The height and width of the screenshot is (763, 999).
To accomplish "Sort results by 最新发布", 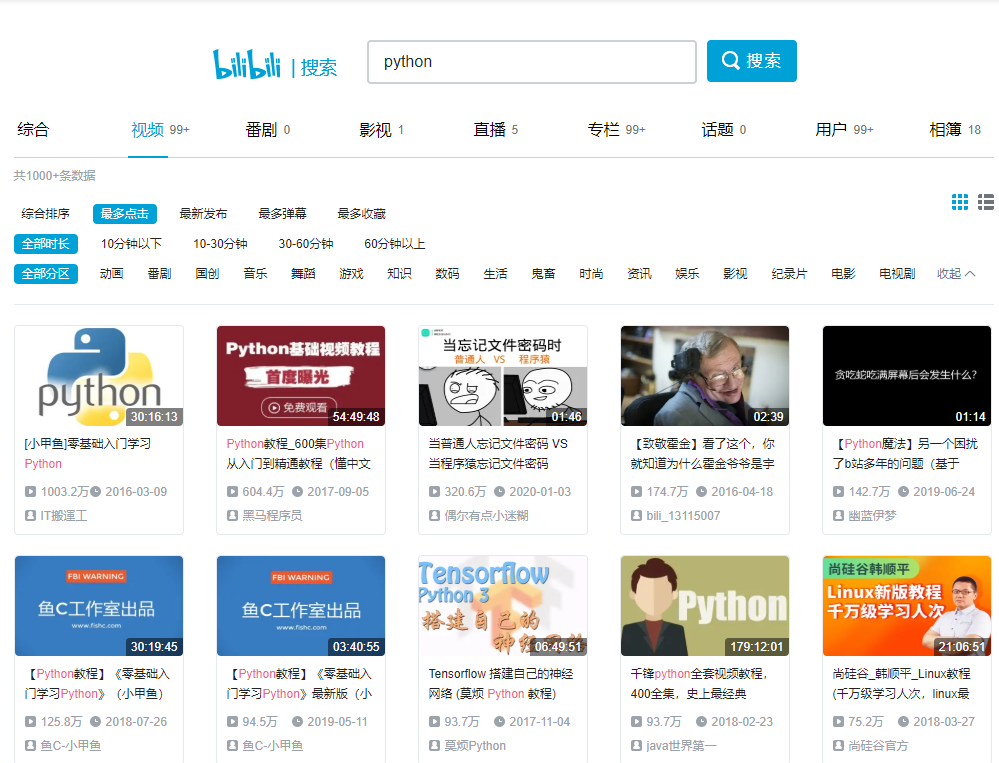I will tap(203, 214).
